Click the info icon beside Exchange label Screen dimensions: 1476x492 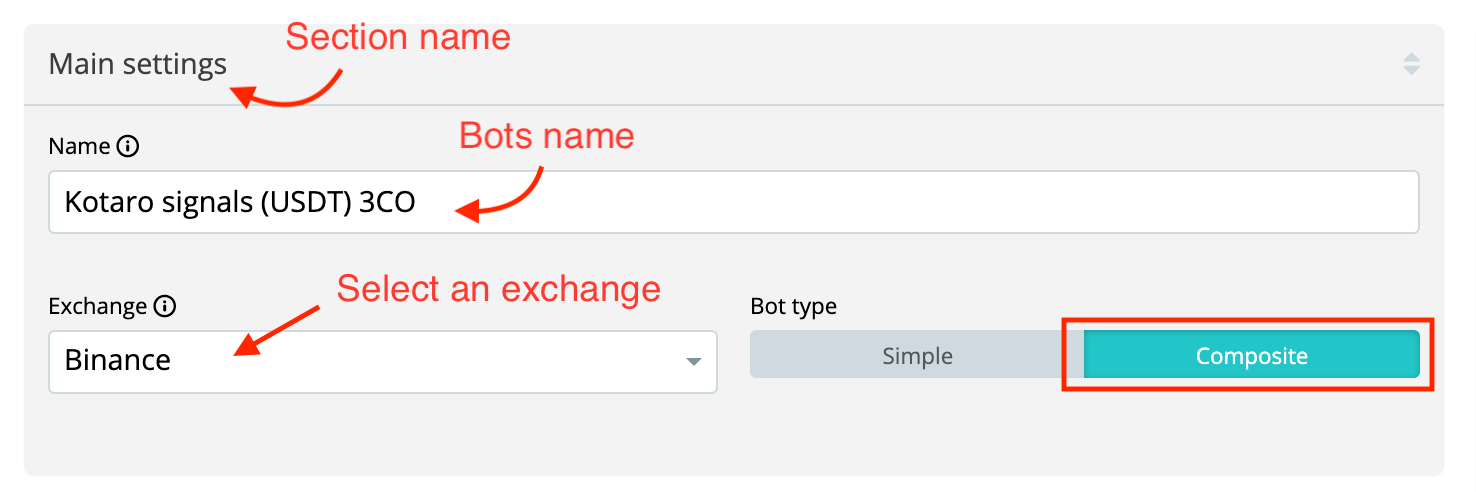tap(165, 307)
